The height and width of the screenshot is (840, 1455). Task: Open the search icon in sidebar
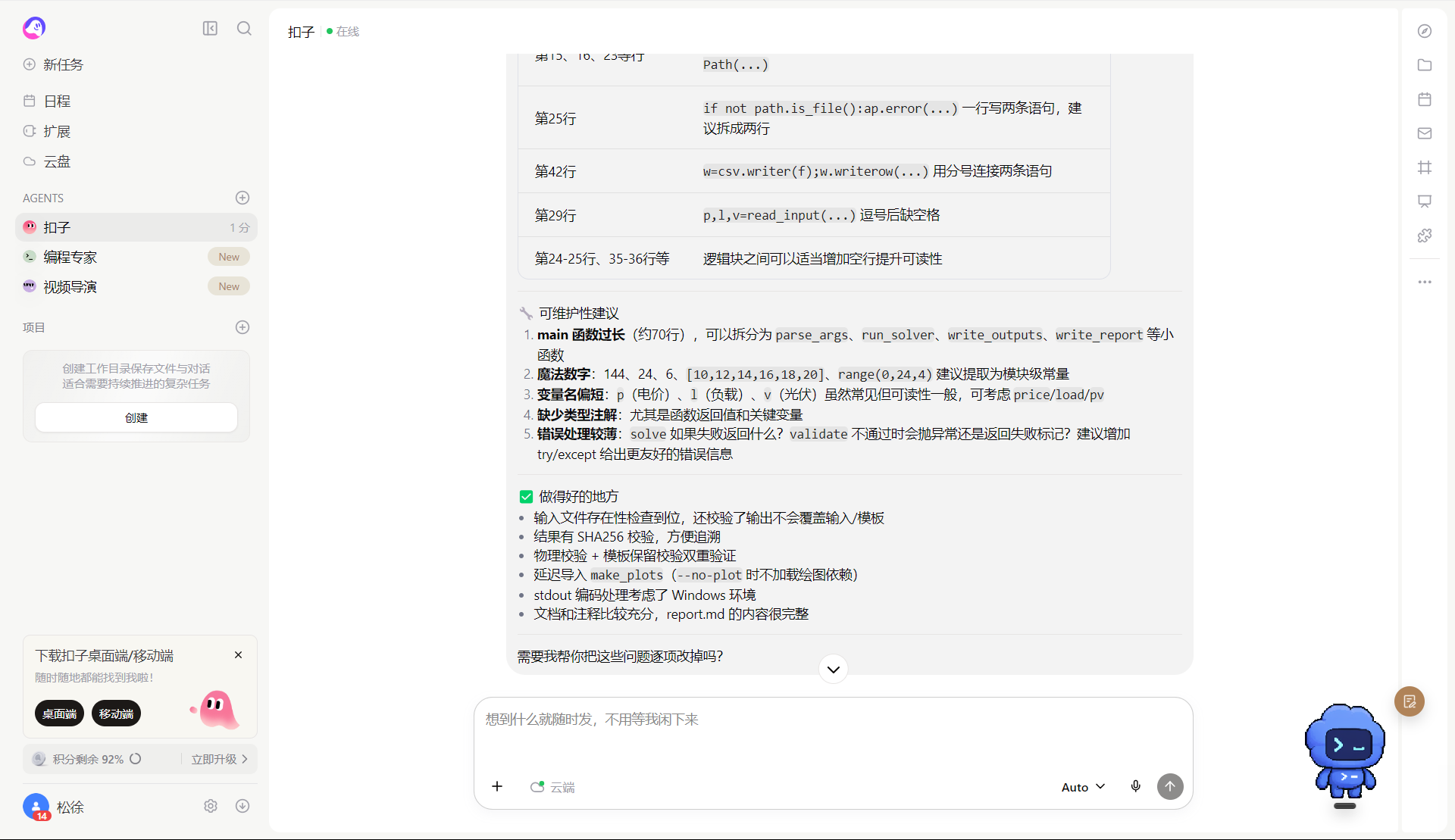(244, 28)
